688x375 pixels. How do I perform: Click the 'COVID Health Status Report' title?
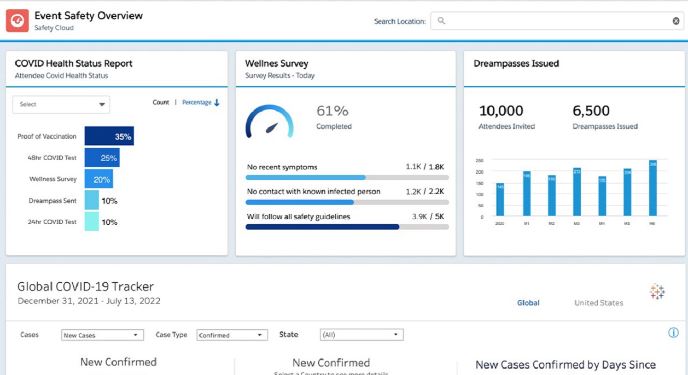pos(74,63)
